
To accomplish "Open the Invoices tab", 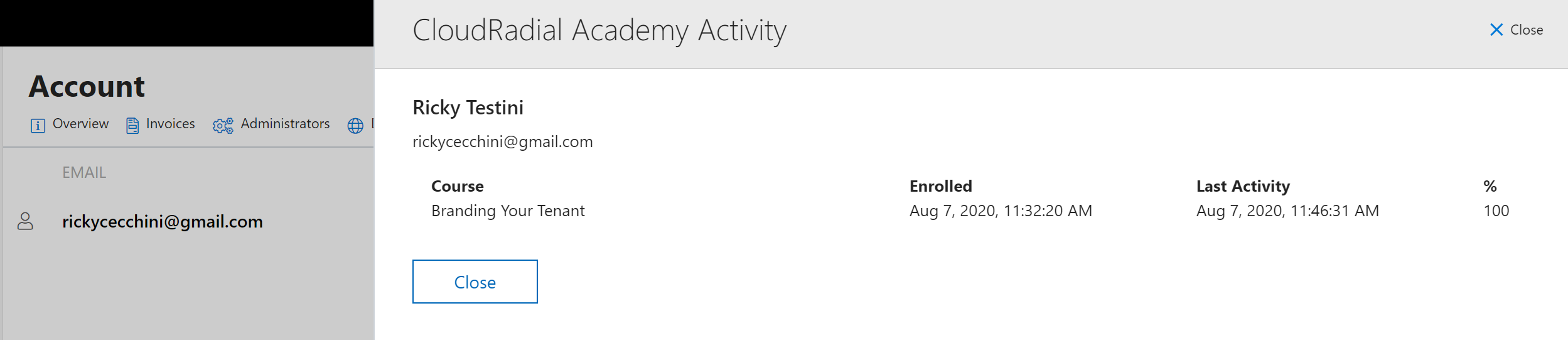I will tap(161, 124).
